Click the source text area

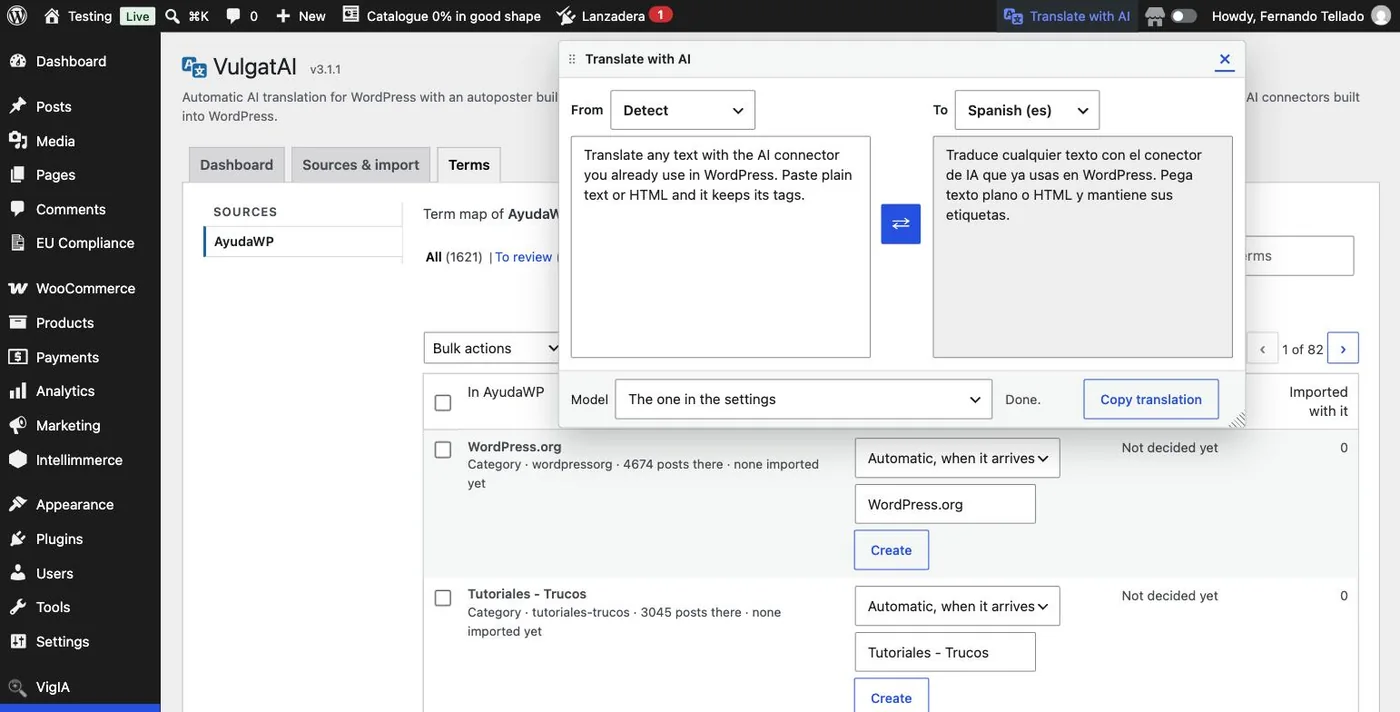[x=721, y=247]
